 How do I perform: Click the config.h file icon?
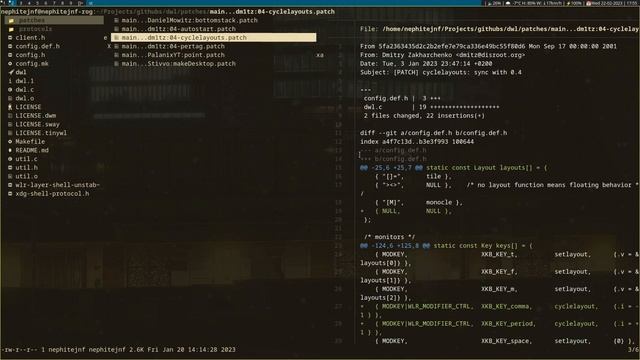pos(10,55)
